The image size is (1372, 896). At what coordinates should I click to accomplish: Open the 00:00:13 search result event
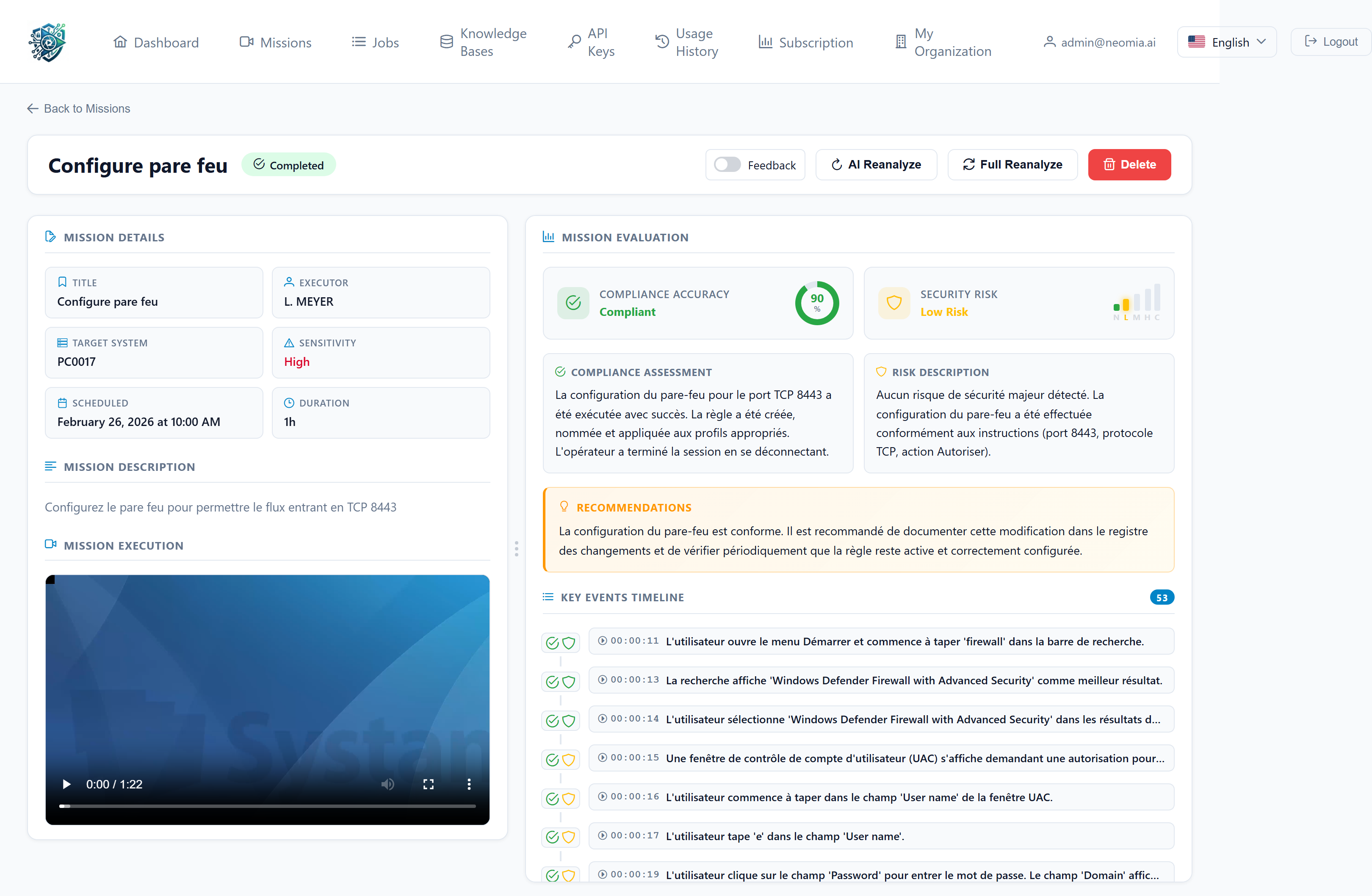tap(881, 680)
